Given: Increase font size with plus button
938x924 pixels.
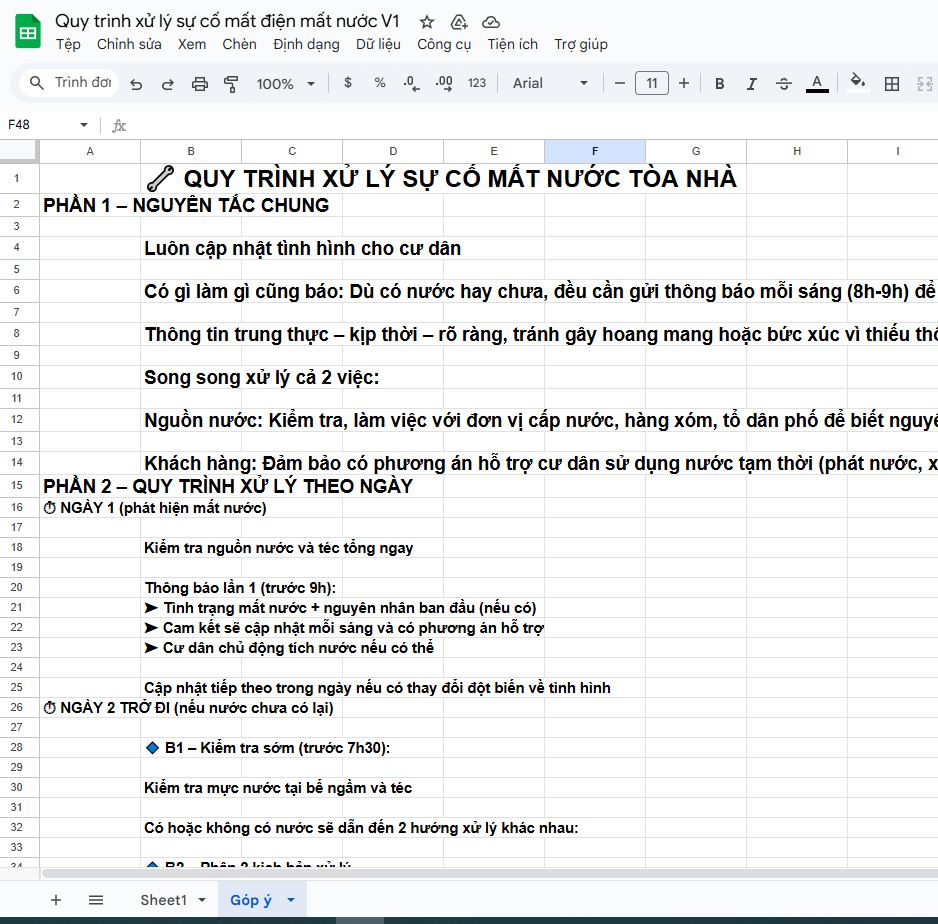Looking at the screenshot, I should click(x=684, y=83).
